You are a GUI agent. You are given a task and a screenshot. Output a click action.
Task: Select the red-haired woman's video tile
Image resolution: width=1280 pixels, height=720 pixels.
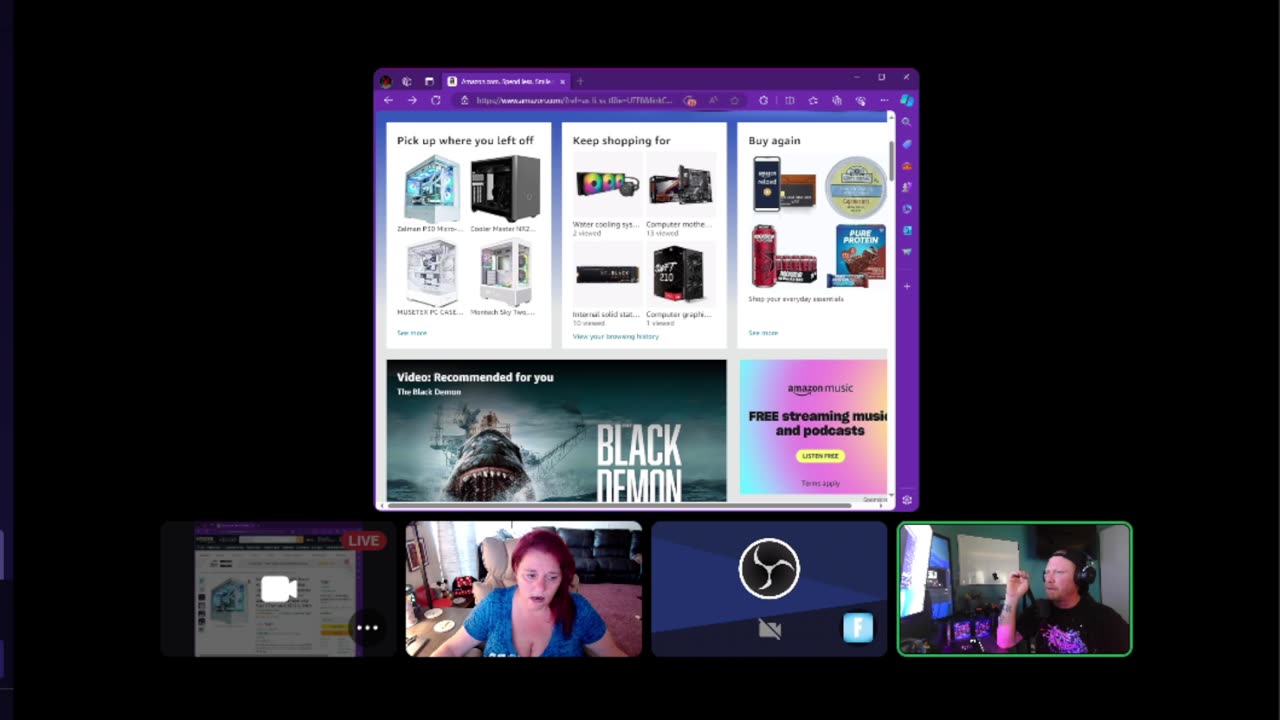tap(524, 589)
